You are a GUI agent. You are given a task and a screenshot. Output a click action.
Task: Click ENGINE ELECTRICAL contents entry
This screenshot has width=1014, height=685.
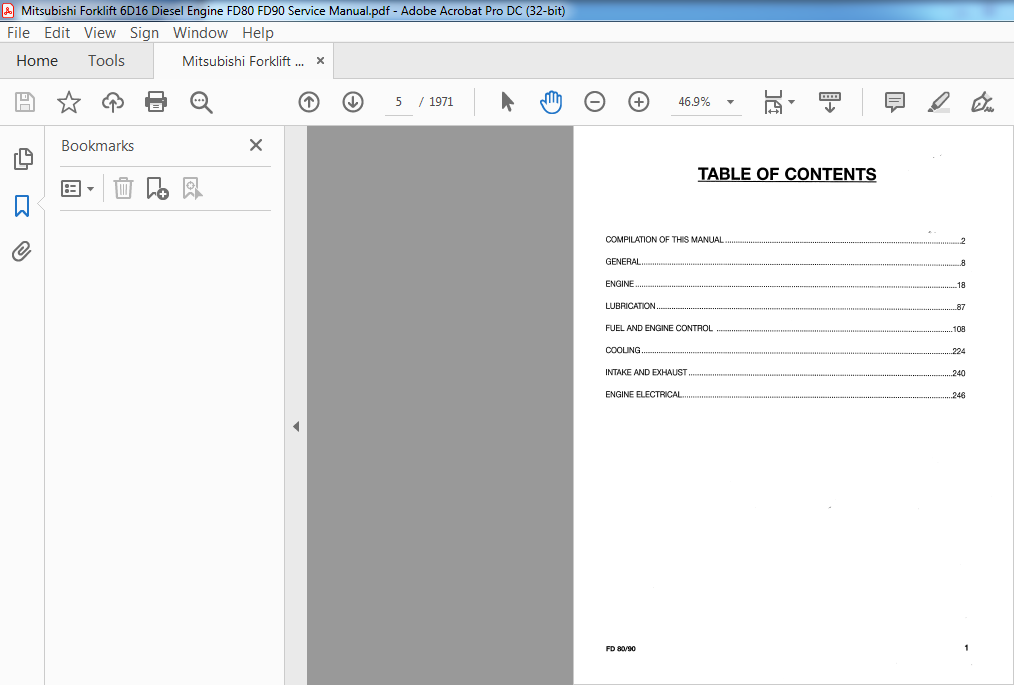785,395
